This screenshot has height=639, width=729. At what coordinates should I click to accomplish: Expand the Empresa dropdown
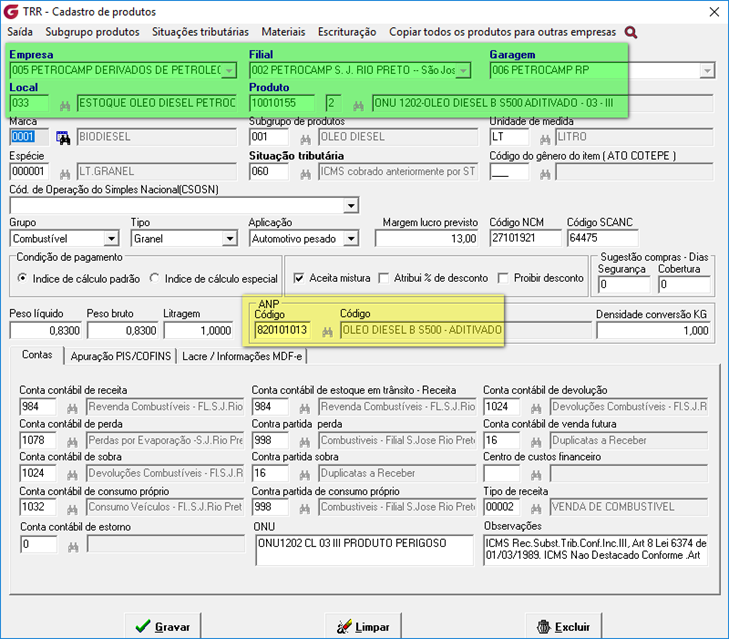pyautogui.click(x=229, y=71)
